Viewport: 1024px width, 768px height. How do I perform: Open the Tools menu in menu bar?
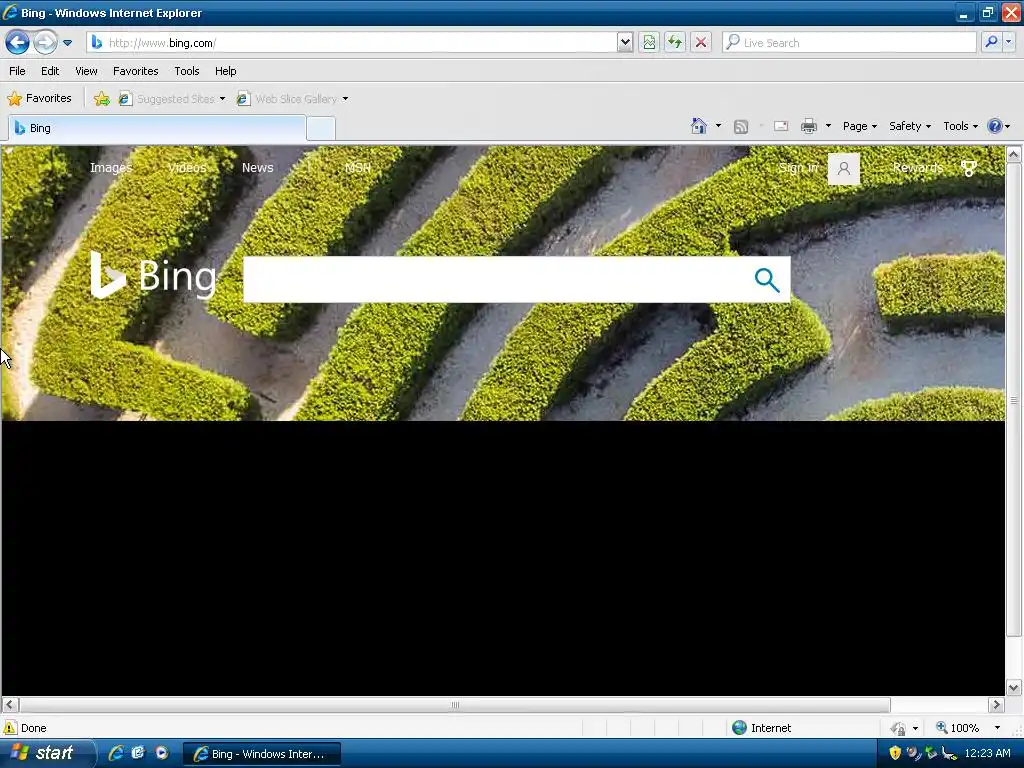pyautogui.click(x=187, y=71)
